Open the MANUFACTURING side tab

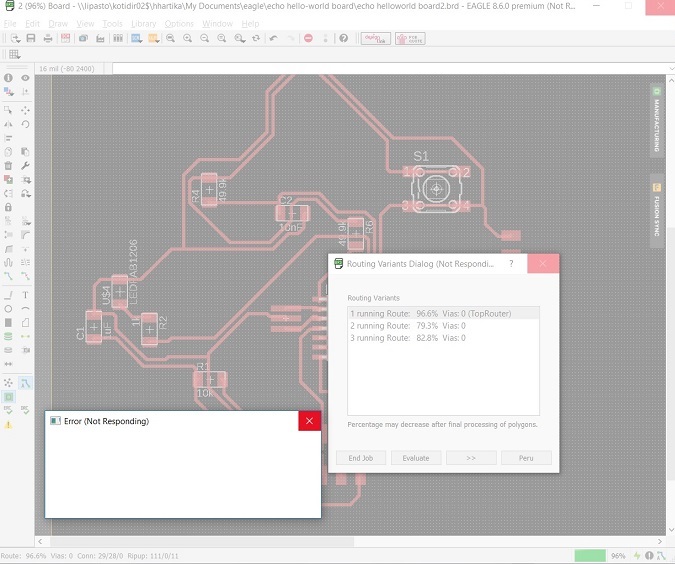click(656, 121)
